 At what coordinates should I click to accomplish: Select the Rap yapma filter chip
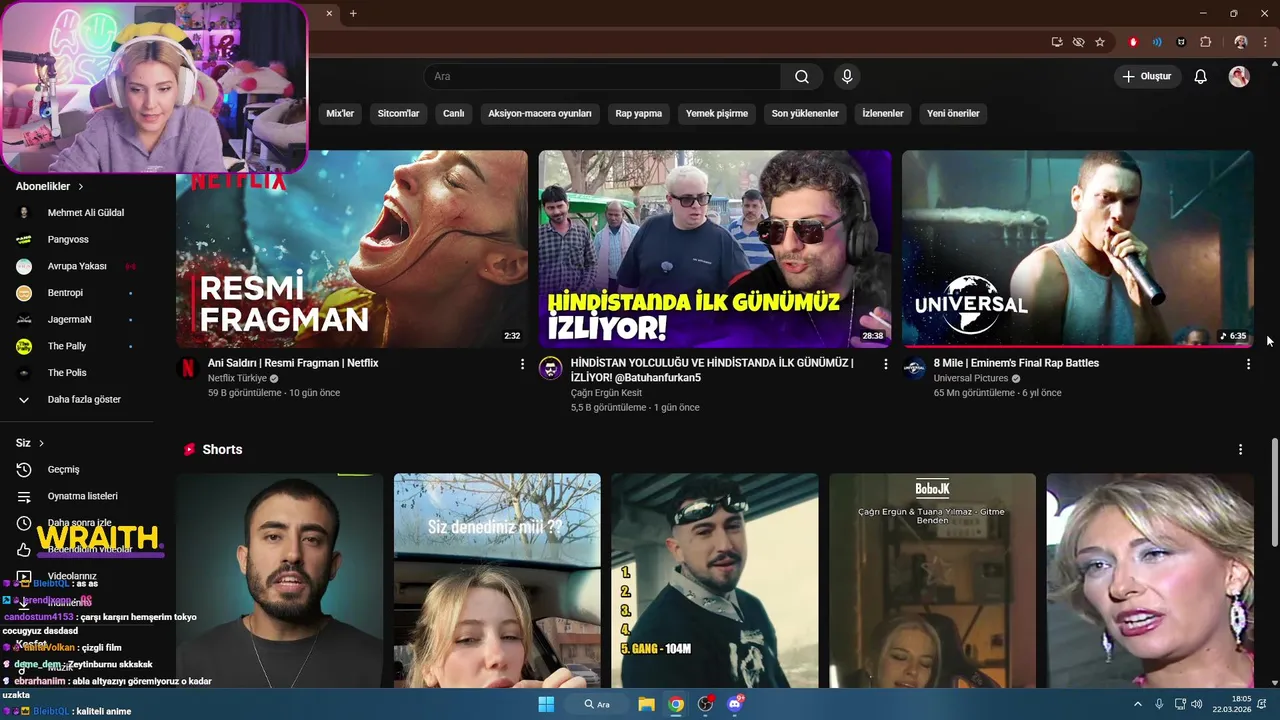(x=639, y=114)
